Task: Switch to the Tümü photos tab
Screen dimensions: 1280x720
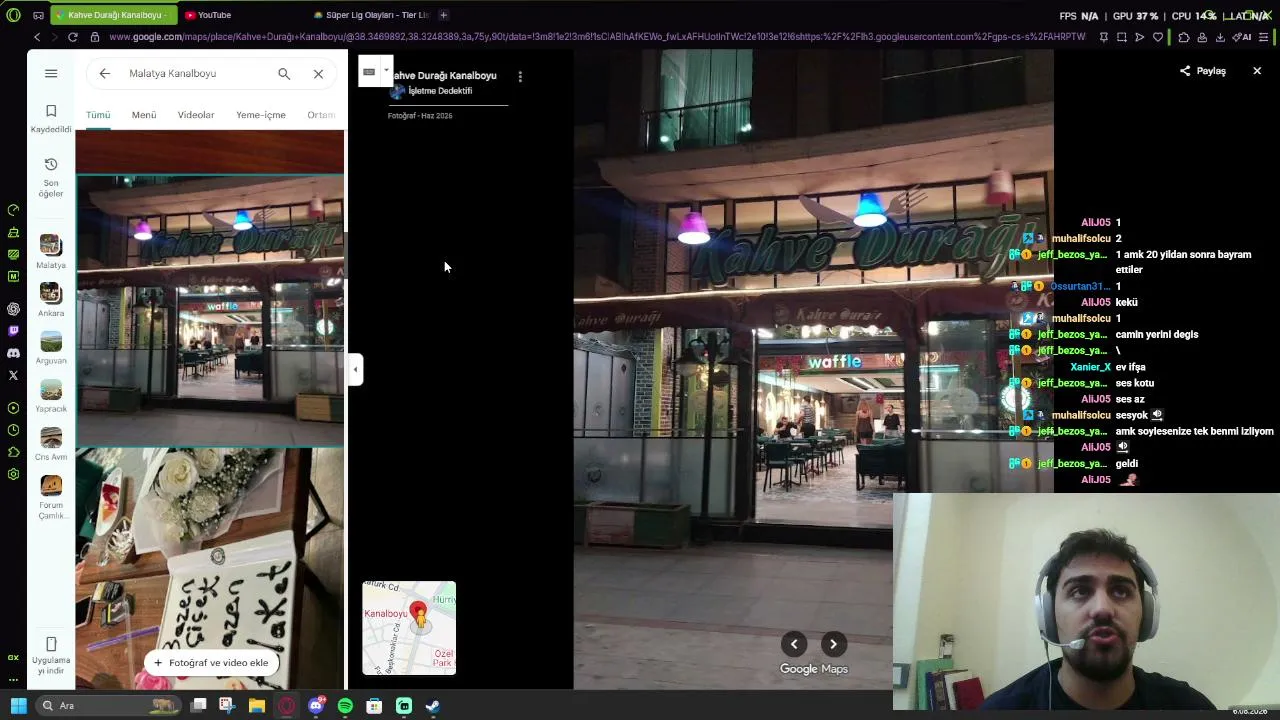Action: [x=98, y=115]
